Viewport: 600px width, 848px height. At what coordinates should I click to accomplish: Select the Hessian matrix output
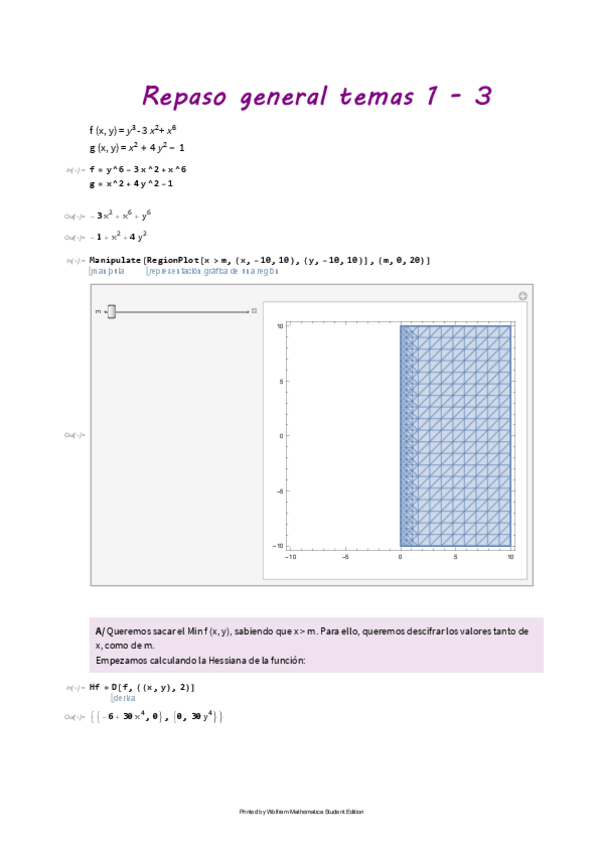[x=156, y=717]
